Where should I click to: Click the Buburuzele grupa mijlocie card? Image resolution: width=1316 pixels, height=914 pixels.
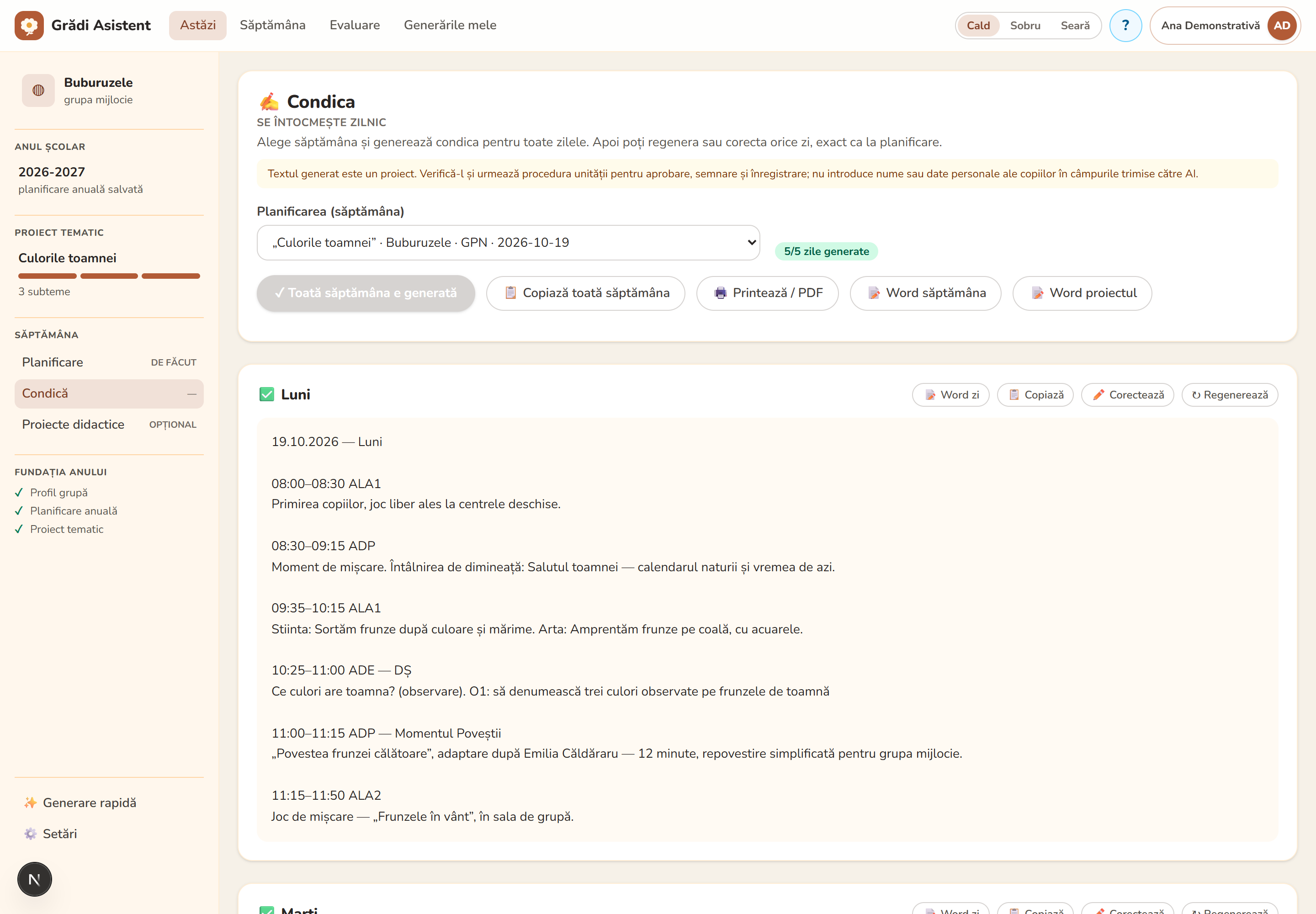pos(109,90)
